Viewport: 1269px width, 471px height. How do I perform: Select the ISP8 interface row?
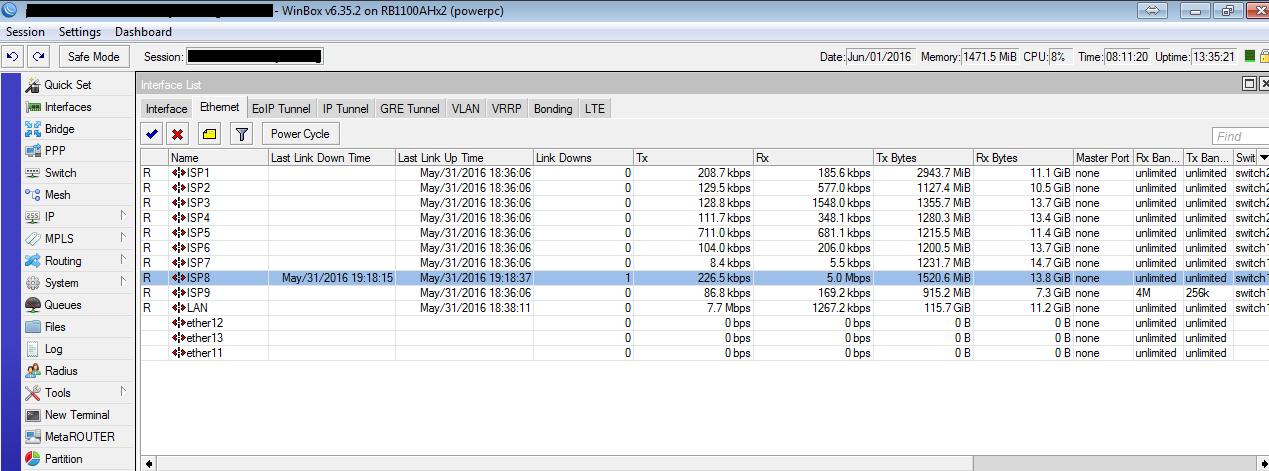[x=704, y=278]
